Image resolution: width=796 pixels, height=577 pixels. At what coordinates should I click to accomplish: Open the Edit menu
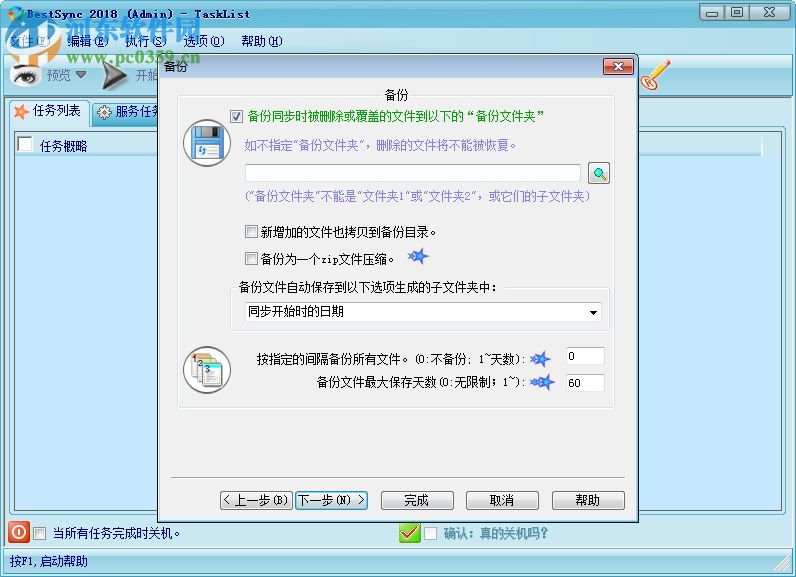tap(88, 41)
